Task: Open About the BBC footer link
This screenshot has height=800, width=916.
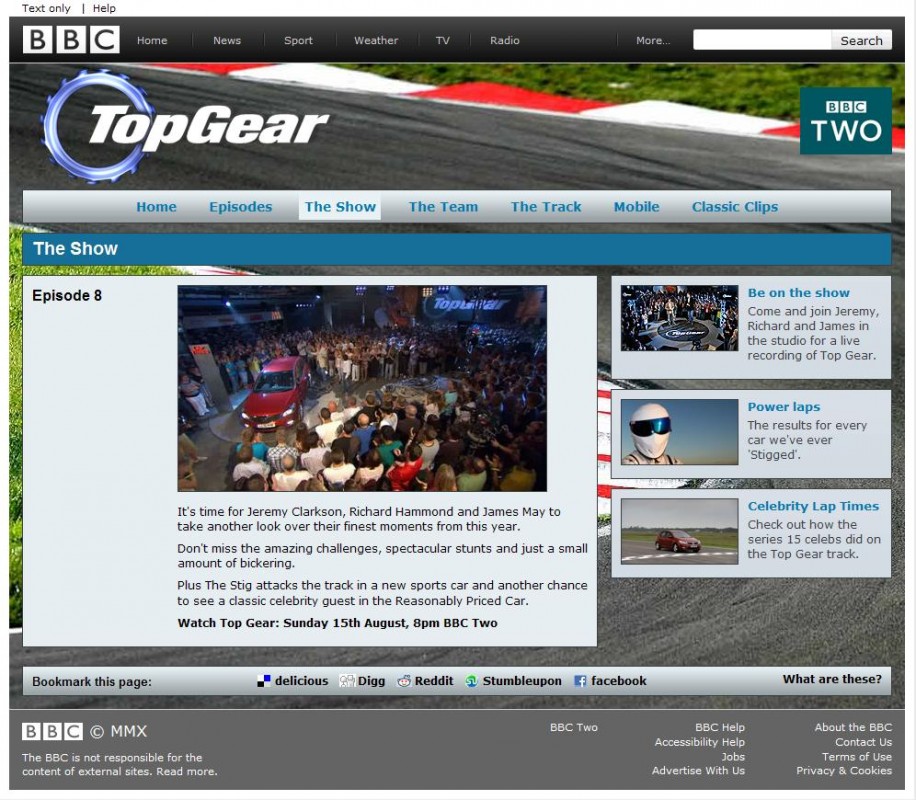Action: pyautogui.click(x=853, y=727)
